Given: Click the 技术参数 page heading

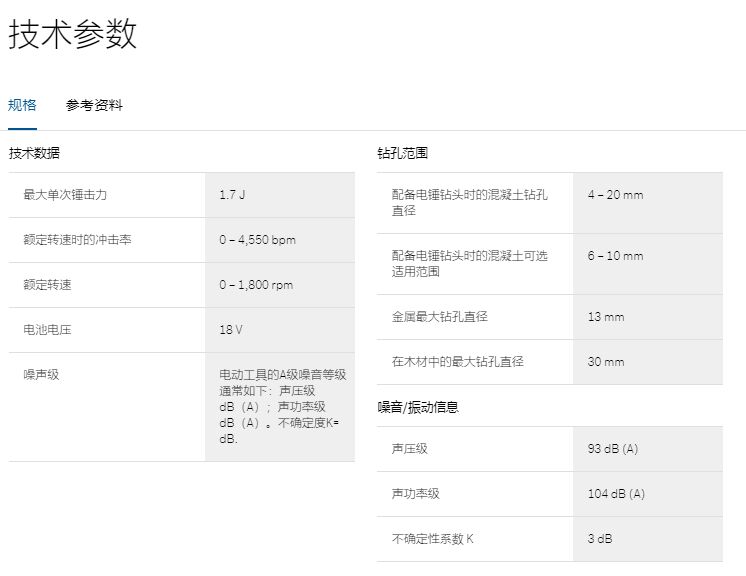Looking at the screenshot, I should point(72,34).
